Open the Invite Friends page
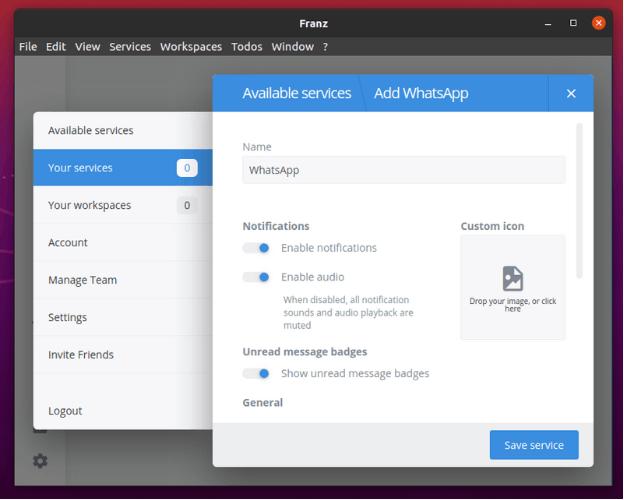 81,355
